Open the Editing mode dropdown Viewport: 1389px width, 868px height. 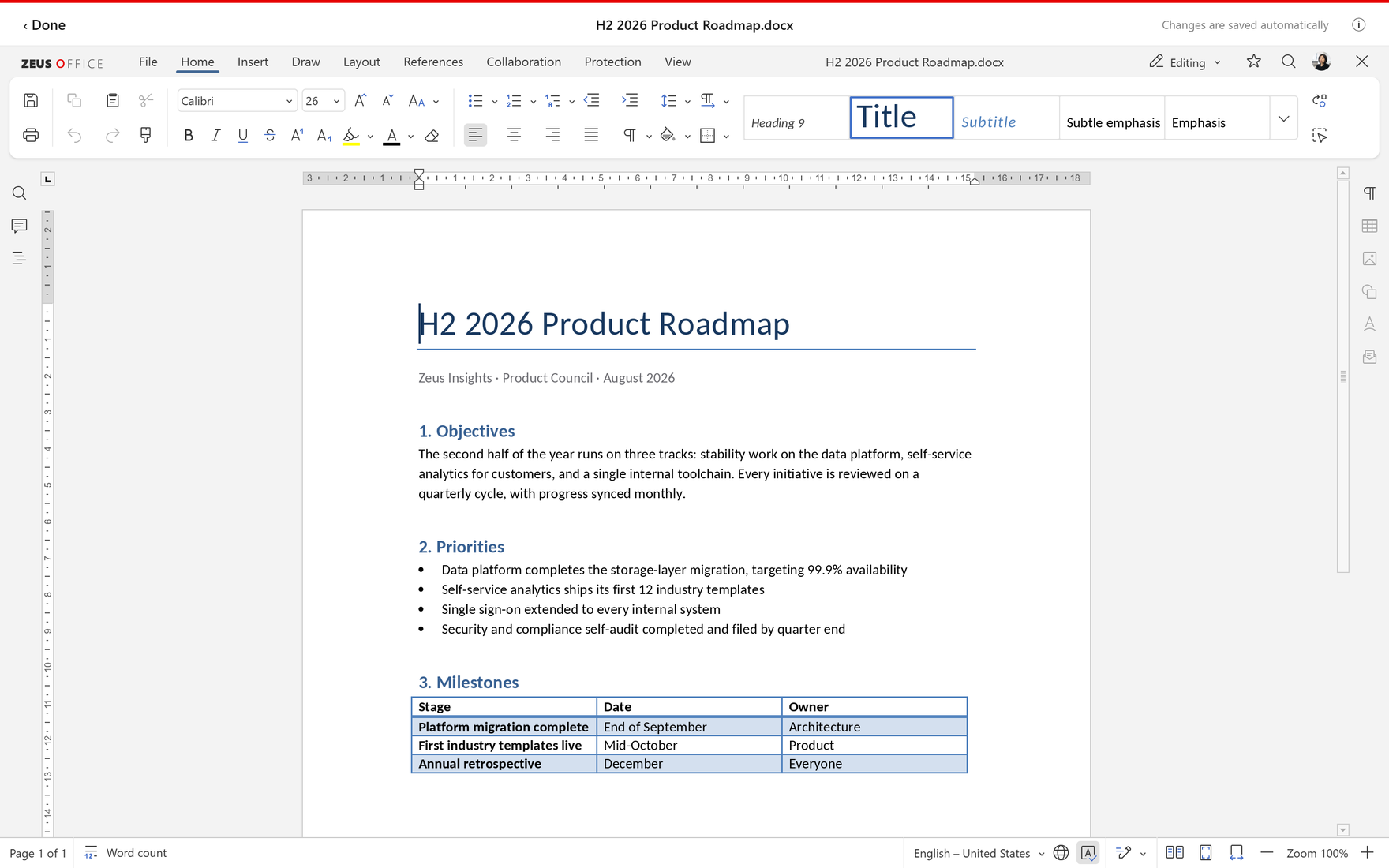(x=1185, y=62)
